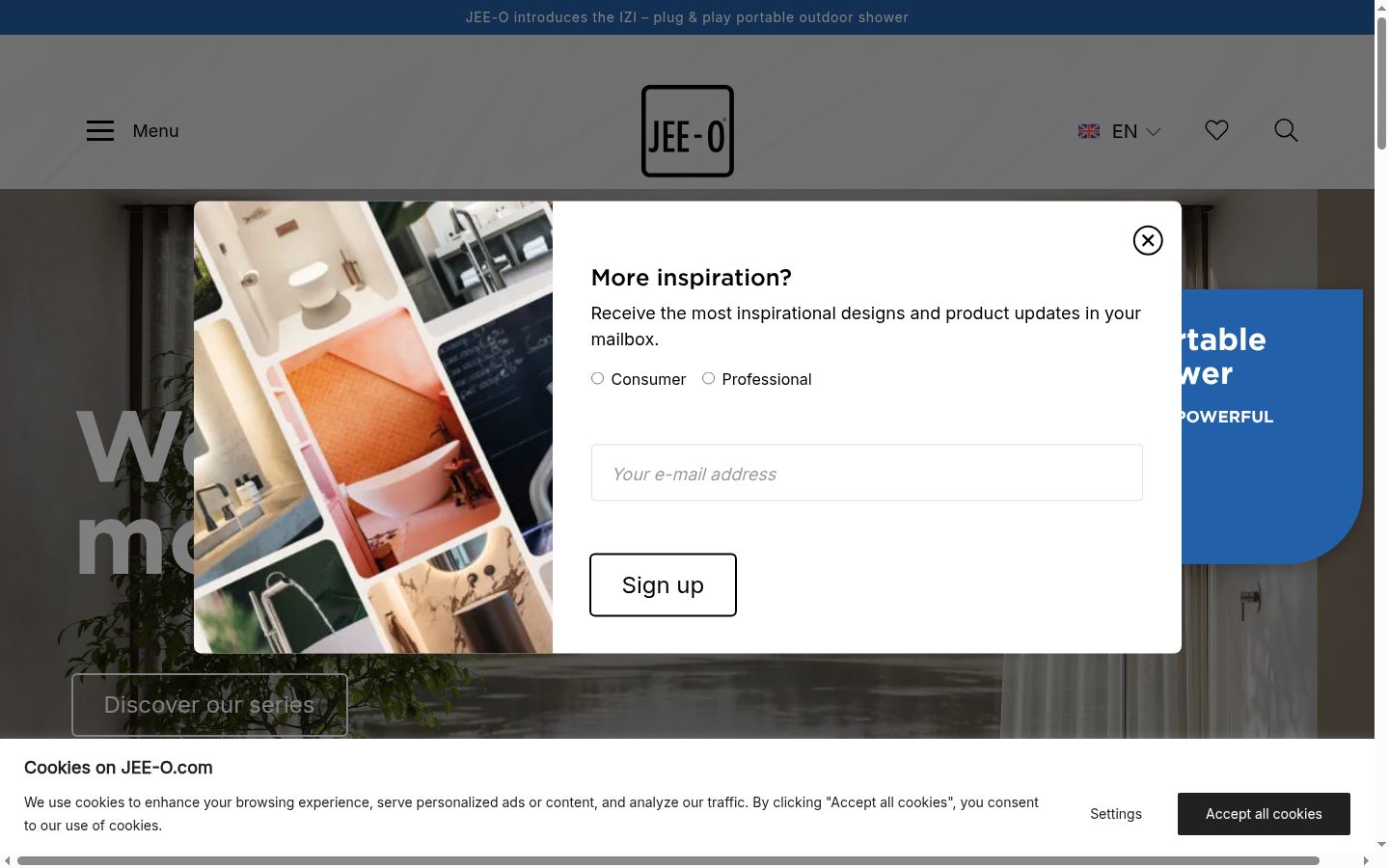Viewport: 1389px width, 868px height.
Task: Click the scroll up arrow
Action: [1381, 7]
